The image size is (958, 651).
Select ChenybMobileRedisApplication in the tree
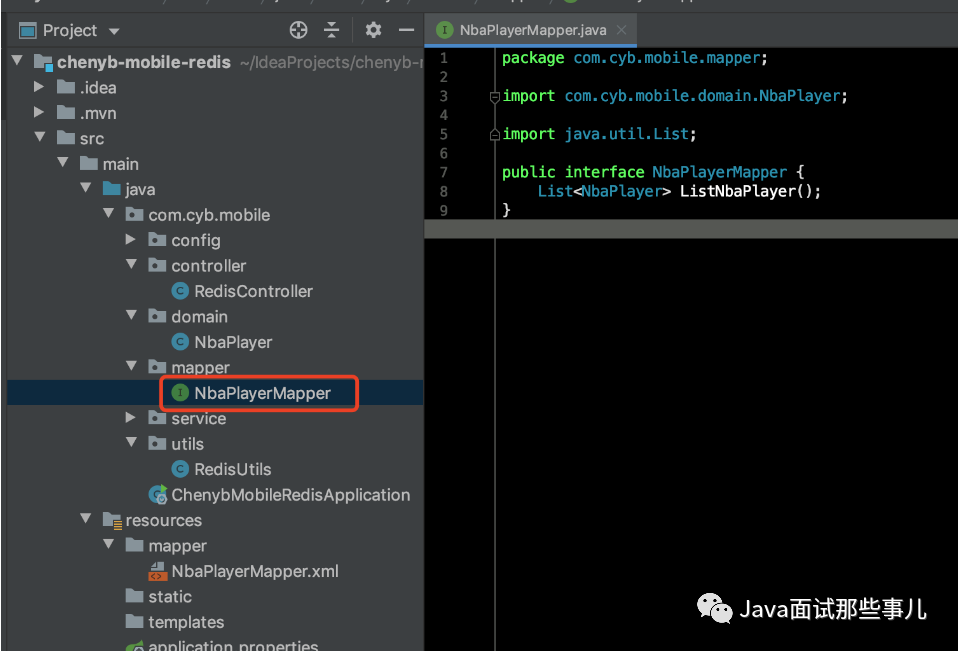290,495
